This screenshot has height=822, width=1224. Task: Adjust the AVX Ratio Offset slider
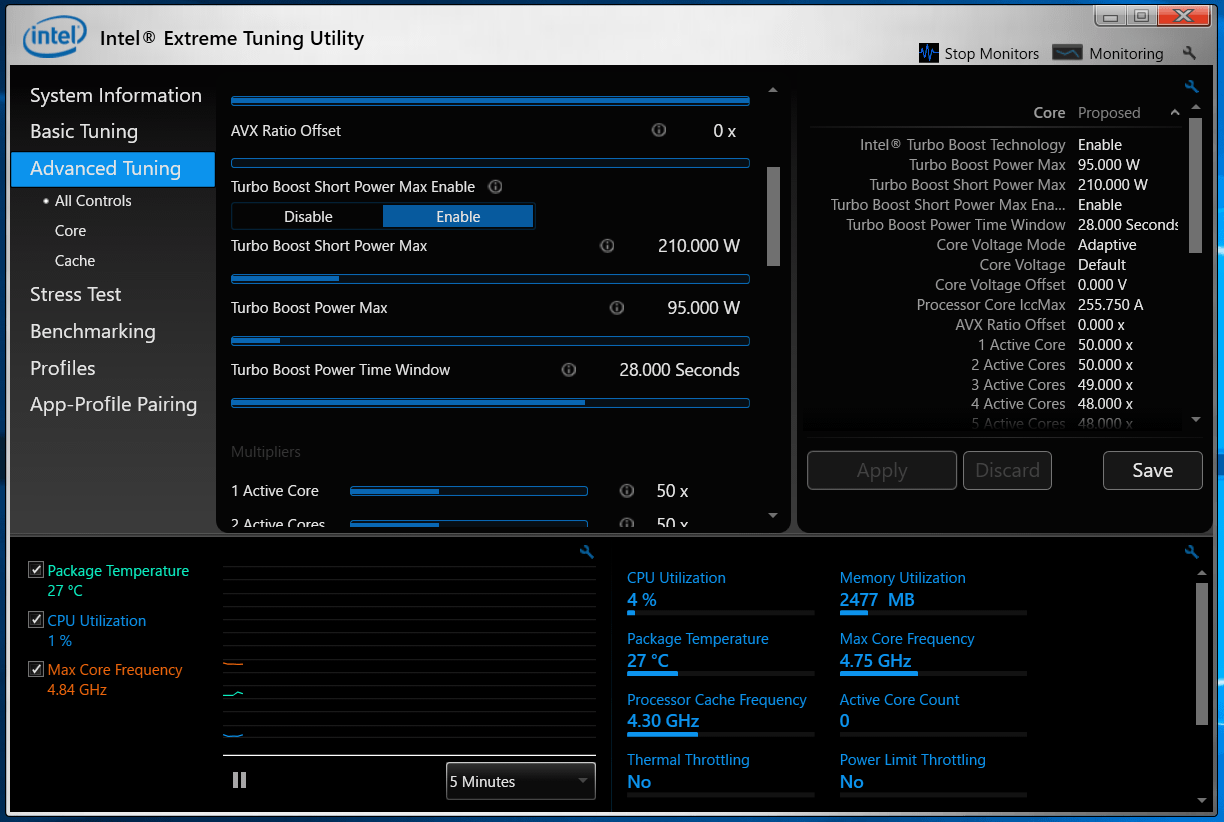click(490, 163)
